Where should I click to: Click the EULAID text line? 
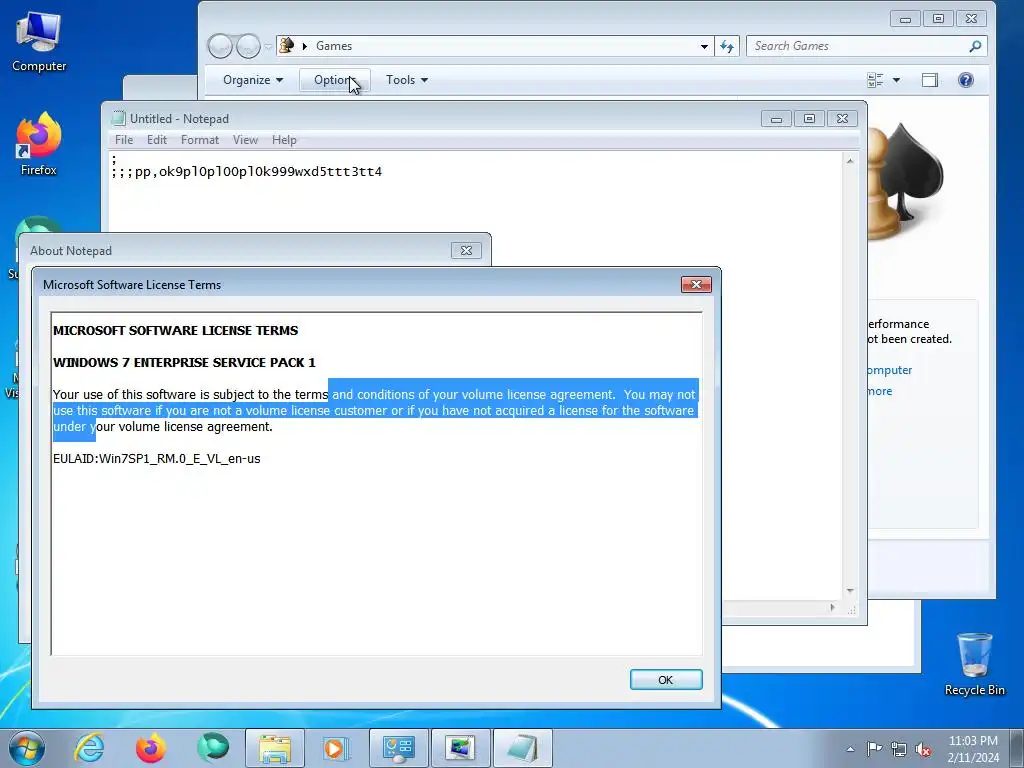[157, 458]
